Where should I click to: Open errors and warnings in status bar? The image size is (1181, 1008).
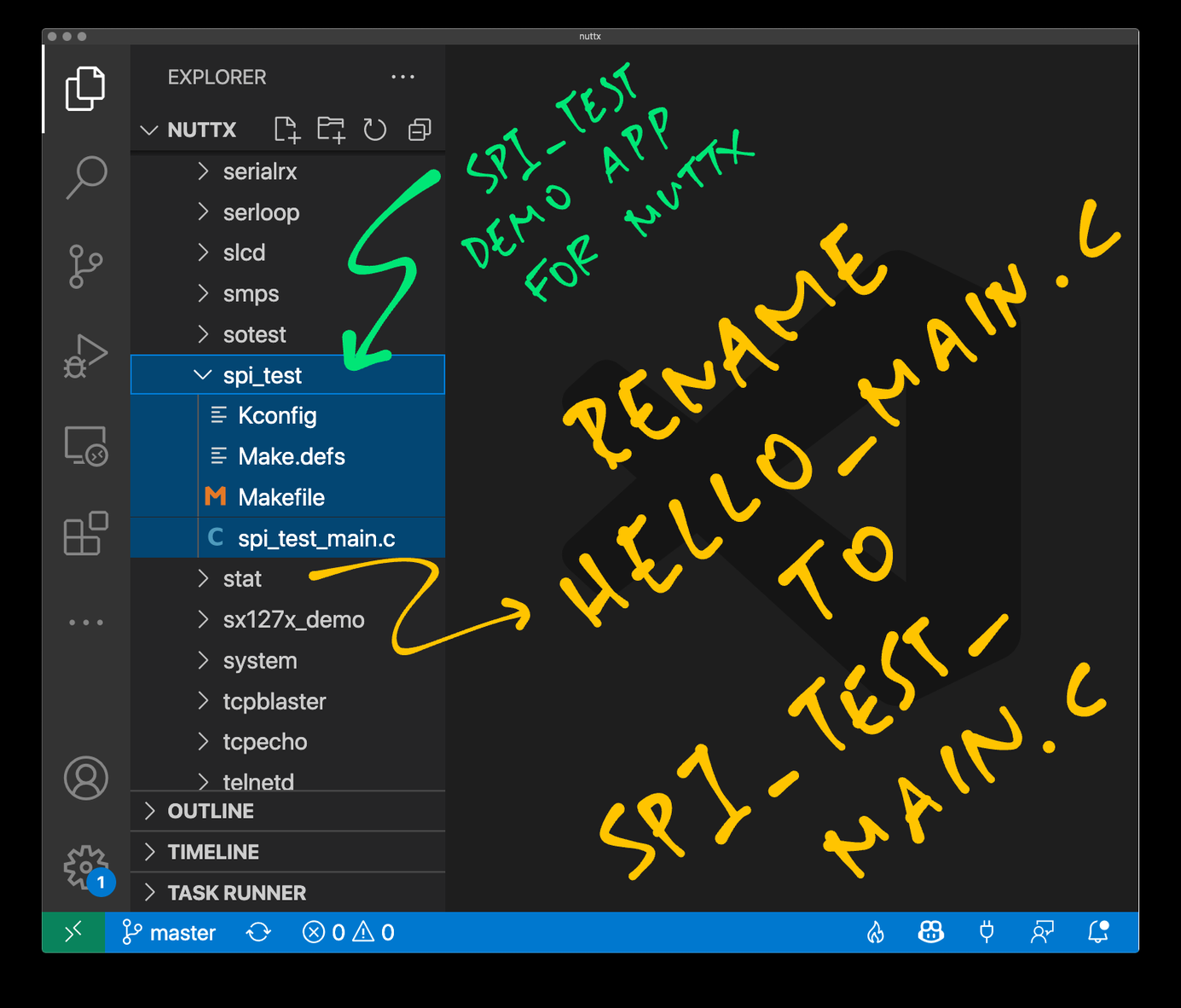[349, 933]
